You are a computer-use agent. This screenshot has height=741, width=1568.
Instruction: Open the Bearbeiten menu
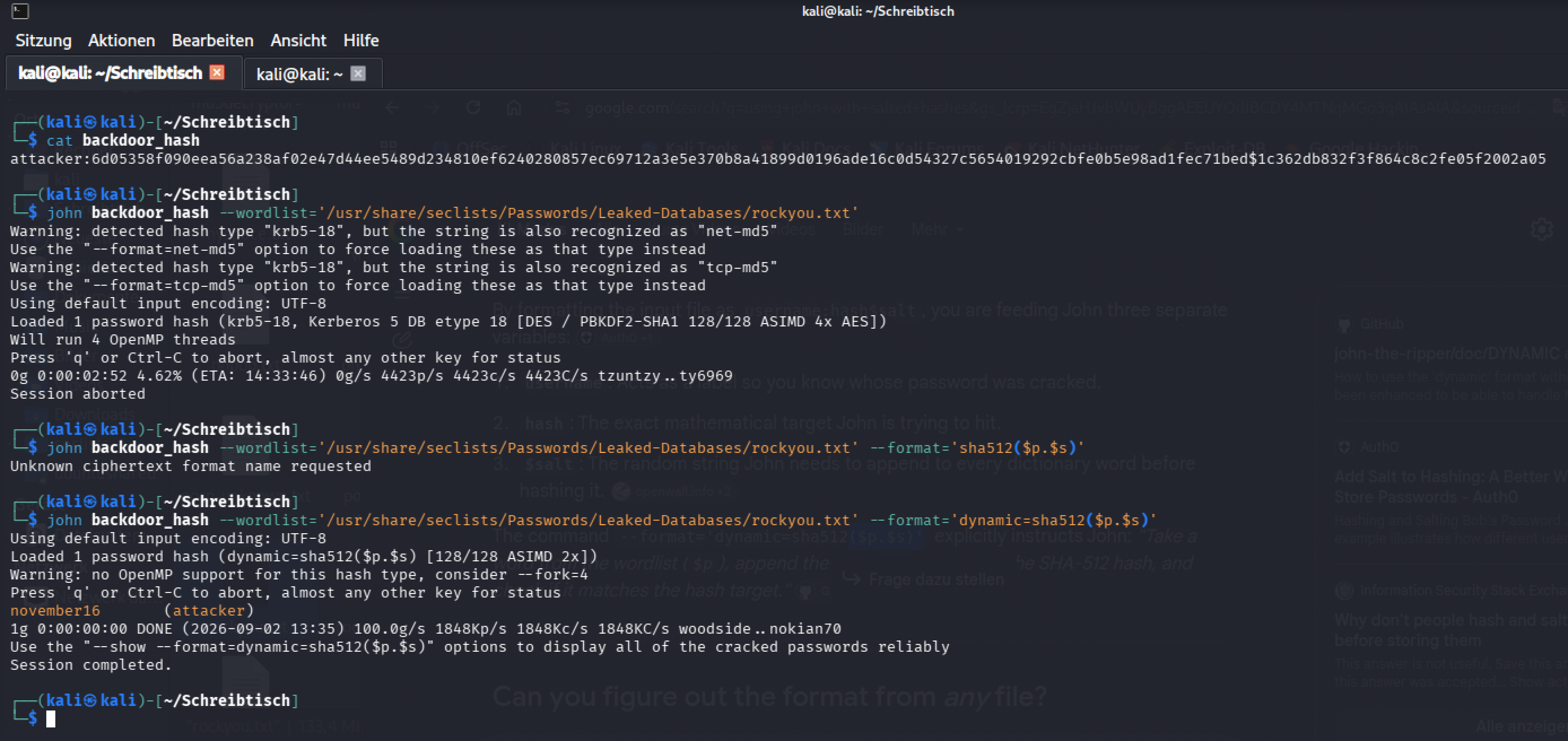tap(212, 40)
